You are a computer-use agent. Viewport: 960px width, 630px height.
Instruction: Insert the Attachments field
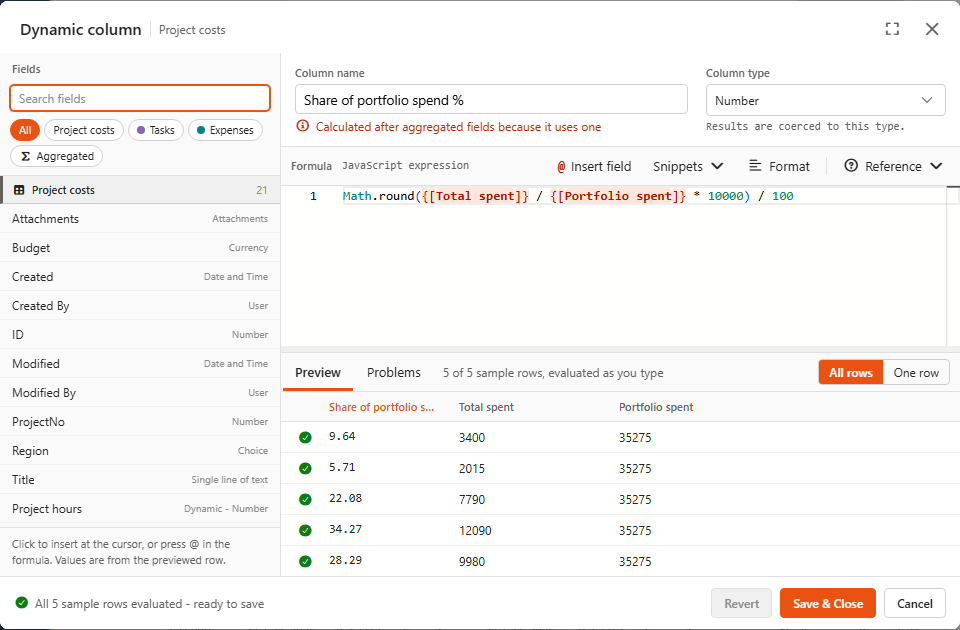click(x=140, y=219)
